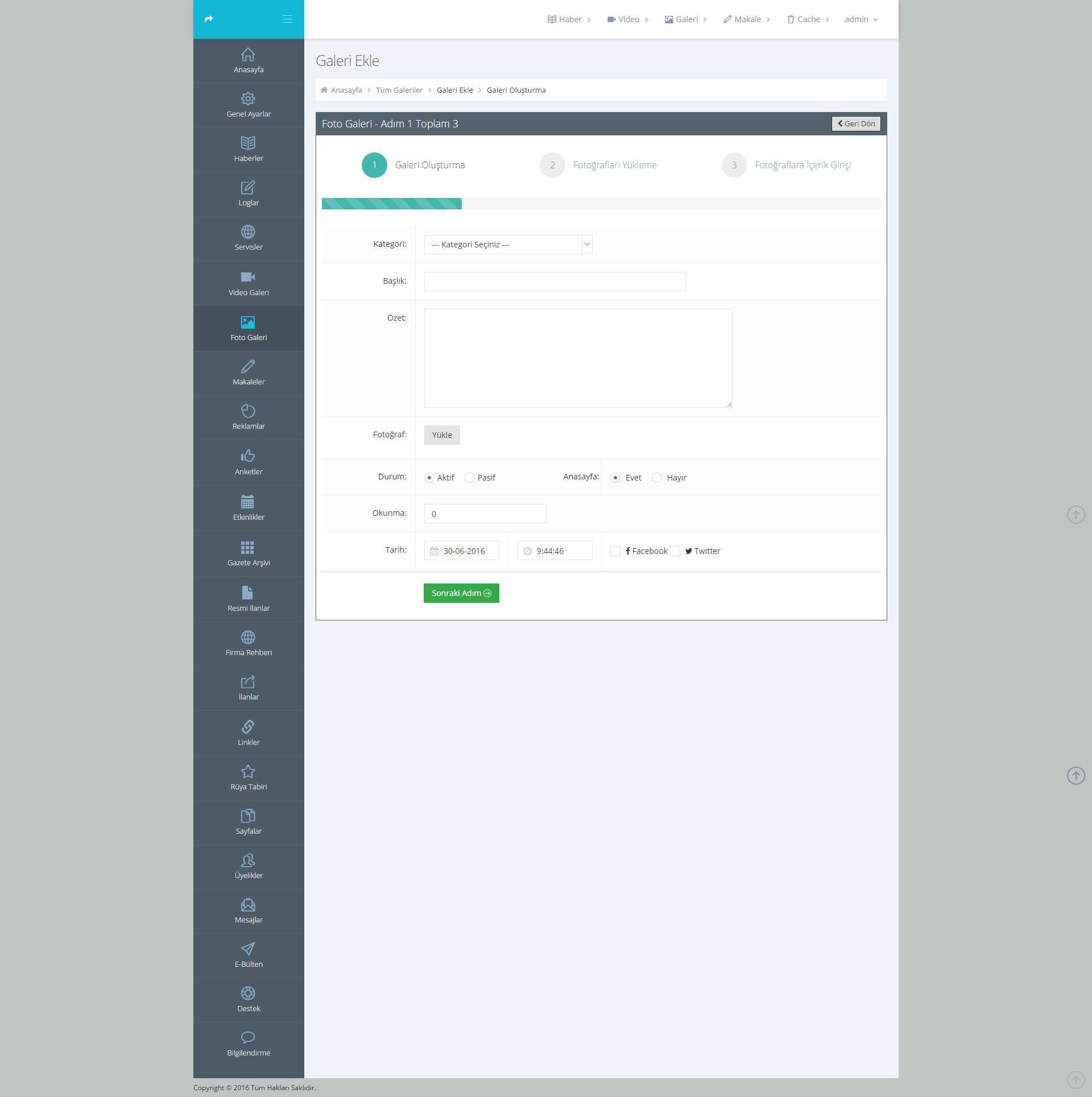This screenshot has height=1097, width=1092.
Task: Select Evet for Anasayfa
Action: (x=615, y=478)
